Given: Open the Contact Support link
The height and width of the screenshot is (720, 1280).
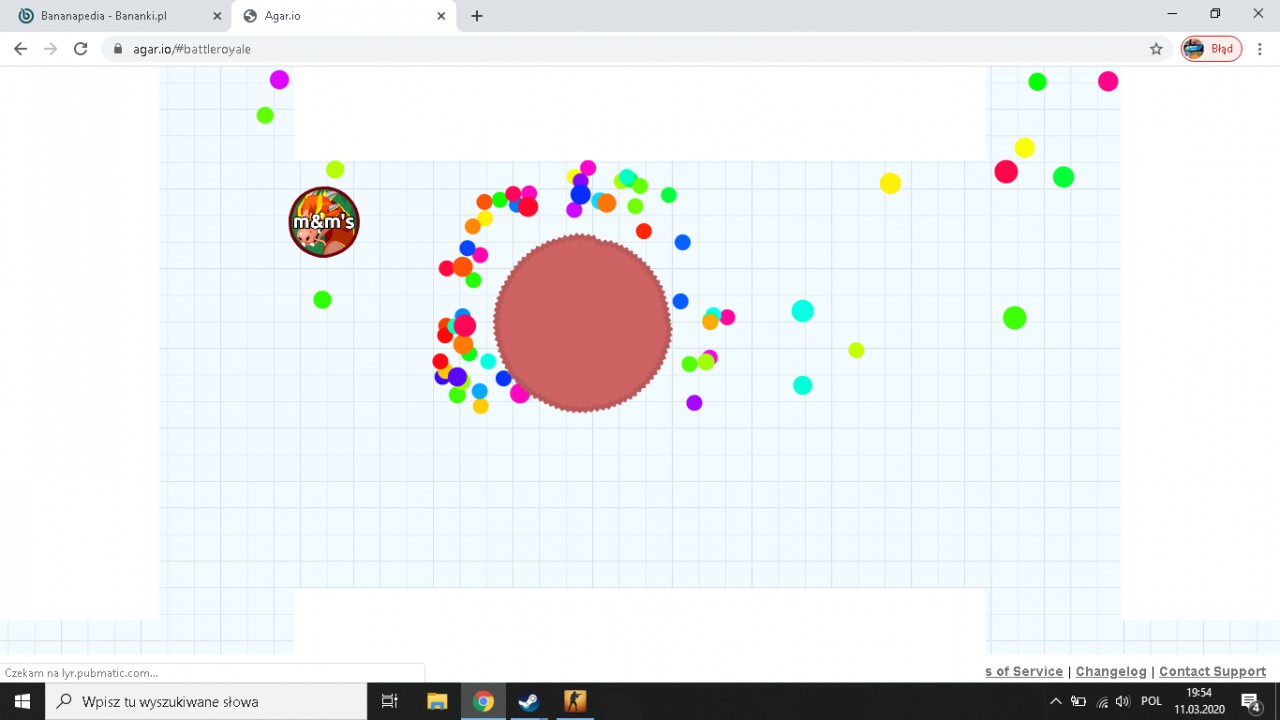Looking at the screenshot, I should [1213, 672].
